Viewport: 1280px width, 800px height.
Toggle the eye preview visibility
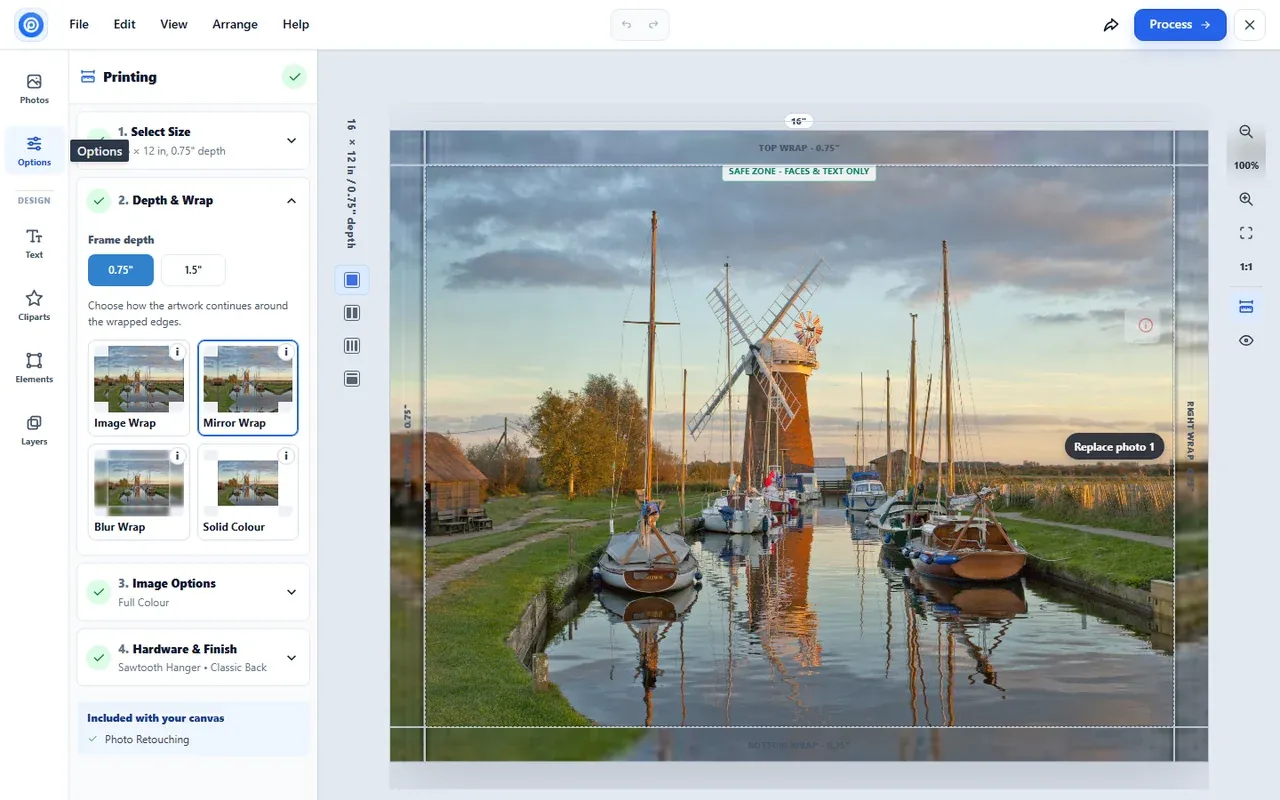tap(1246, 340)
